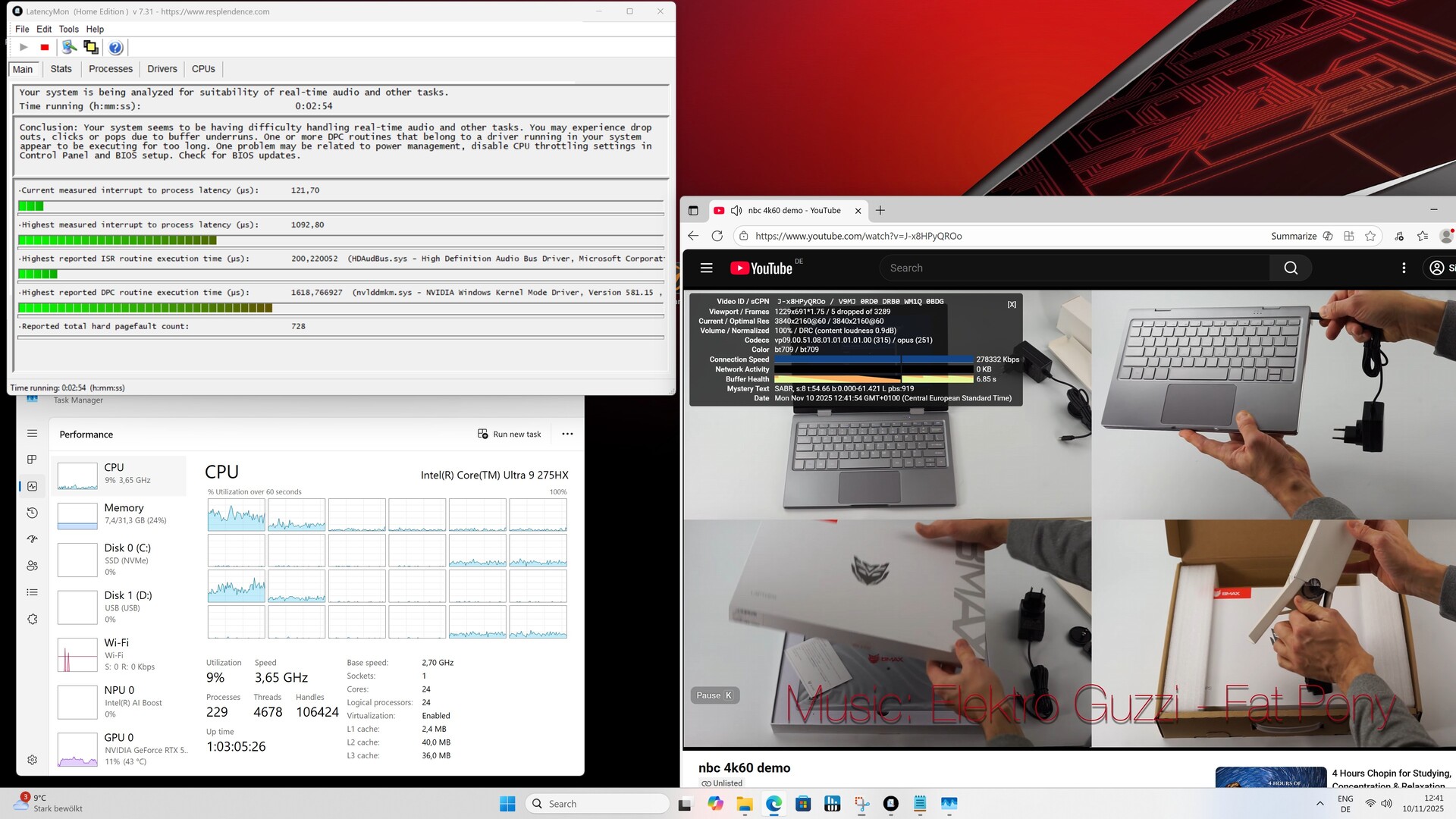Open Task Manager App history page

pos(32,513)
